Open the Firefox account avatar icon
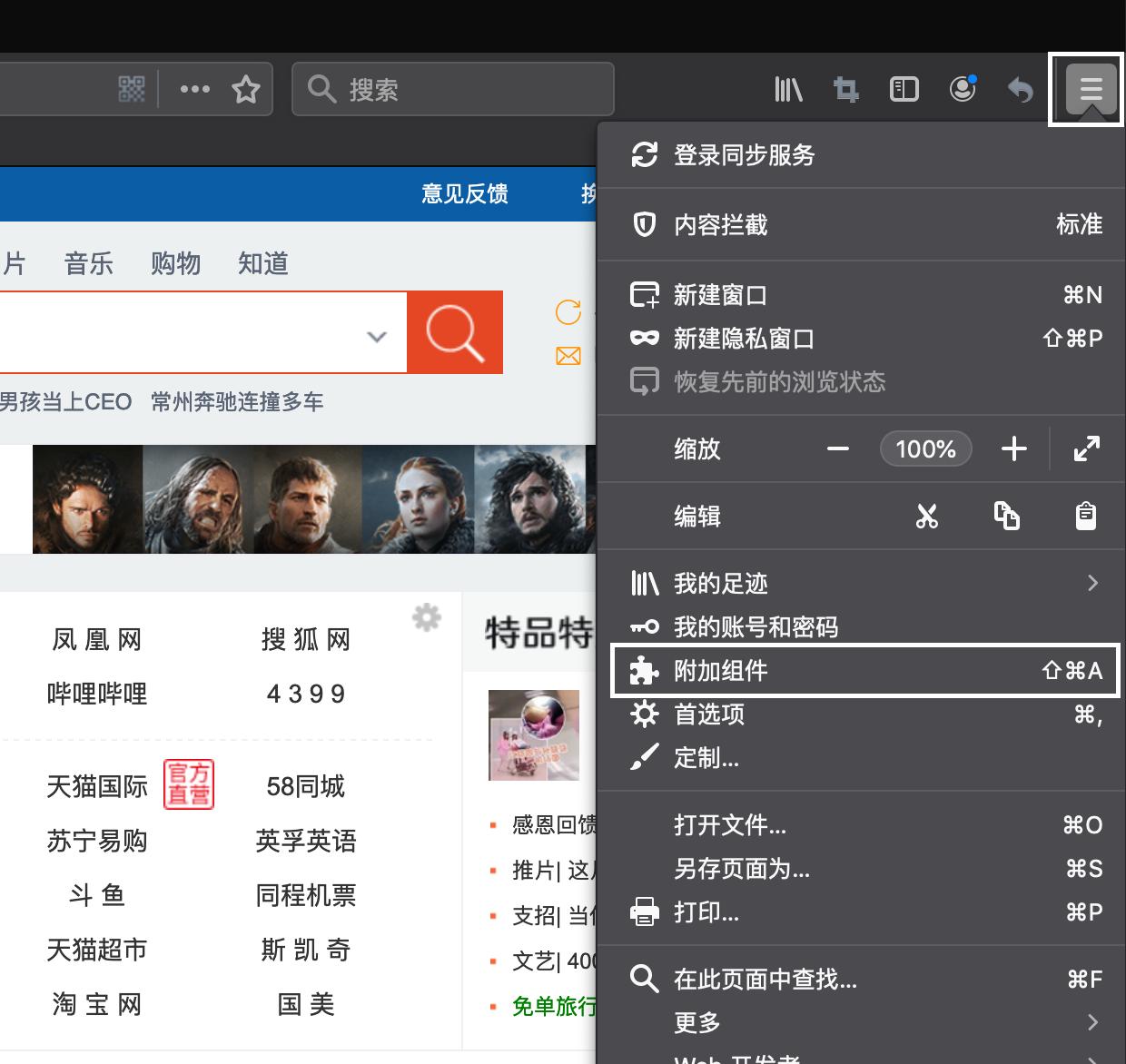 pyautogui.click(x=962, y=89)
